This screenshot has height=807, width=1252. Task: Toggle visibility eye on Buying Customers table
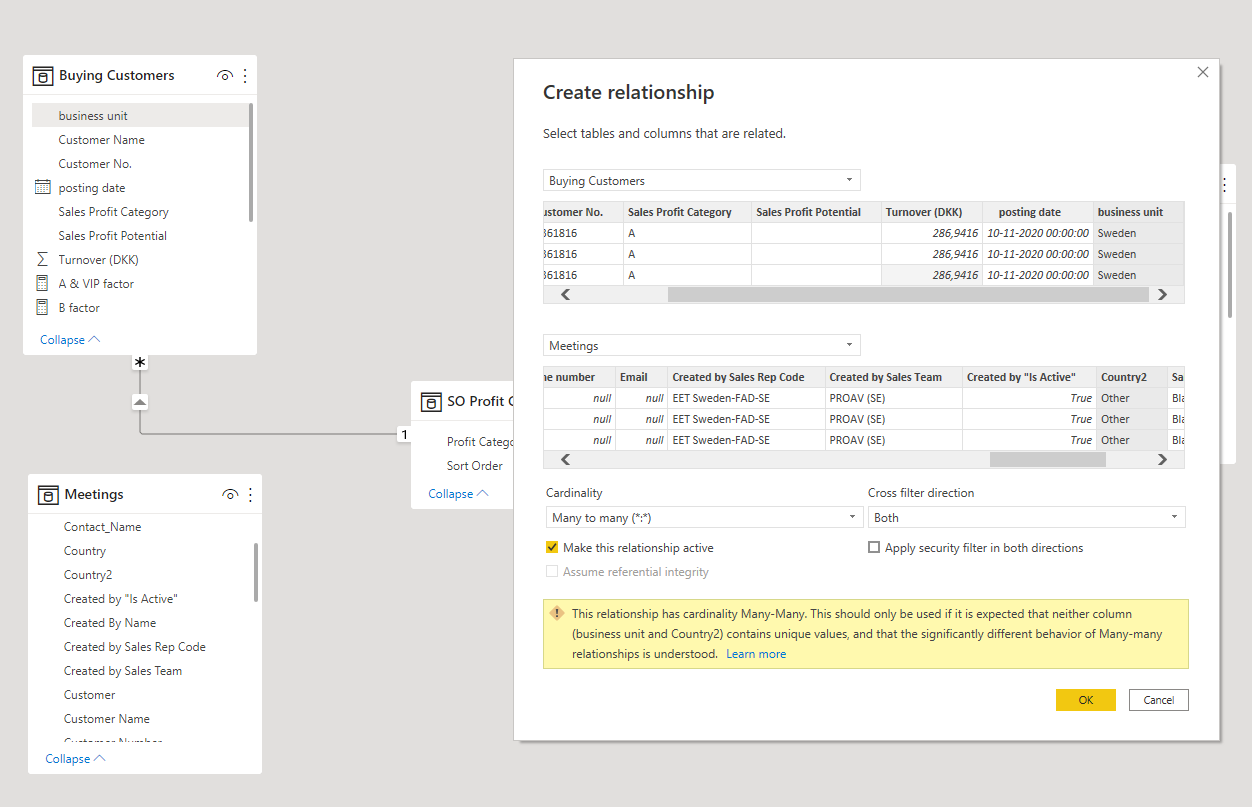tap(225, 76)
